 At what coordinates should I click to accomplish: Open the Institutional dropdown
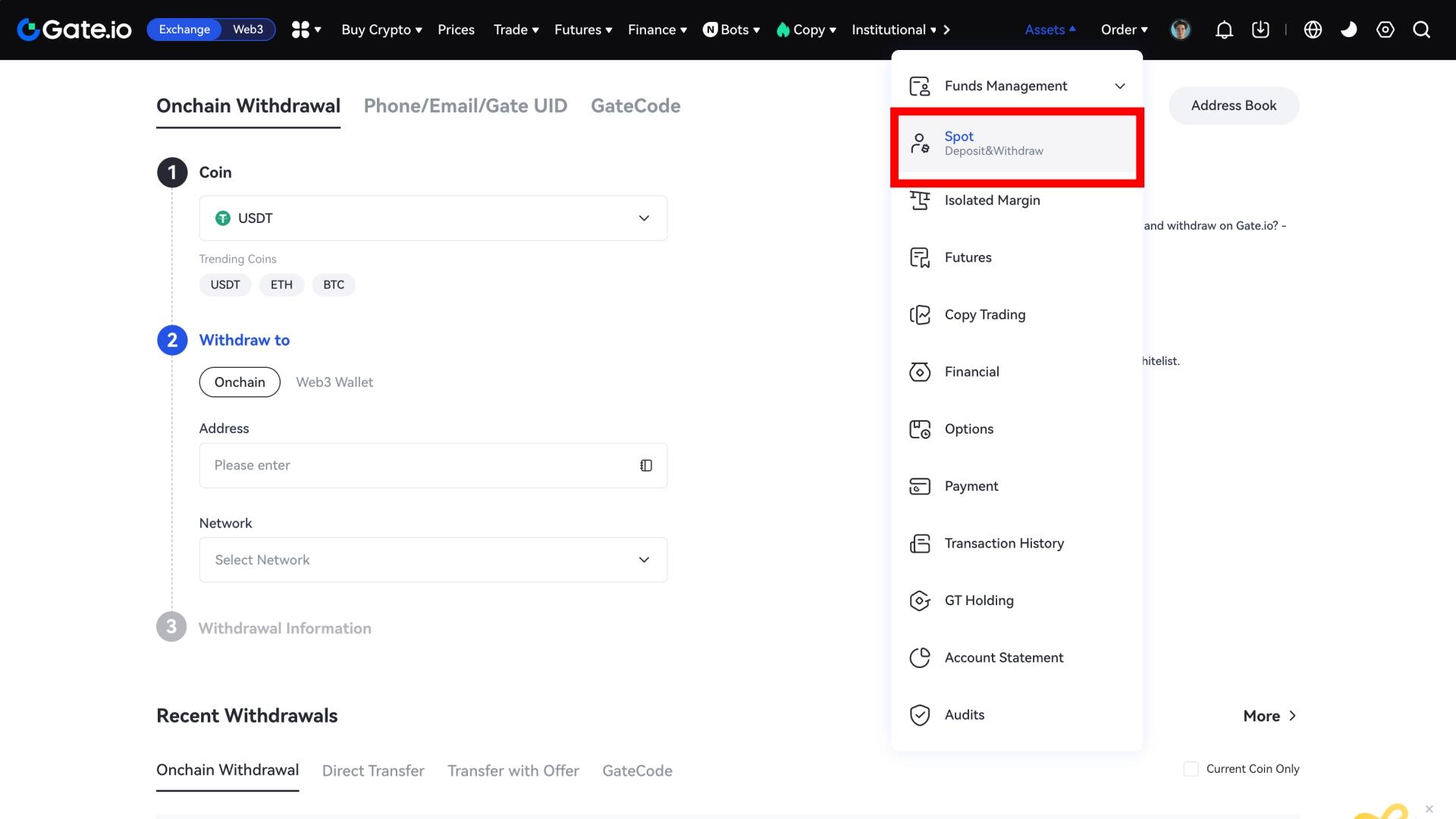(x=893, y=30)
